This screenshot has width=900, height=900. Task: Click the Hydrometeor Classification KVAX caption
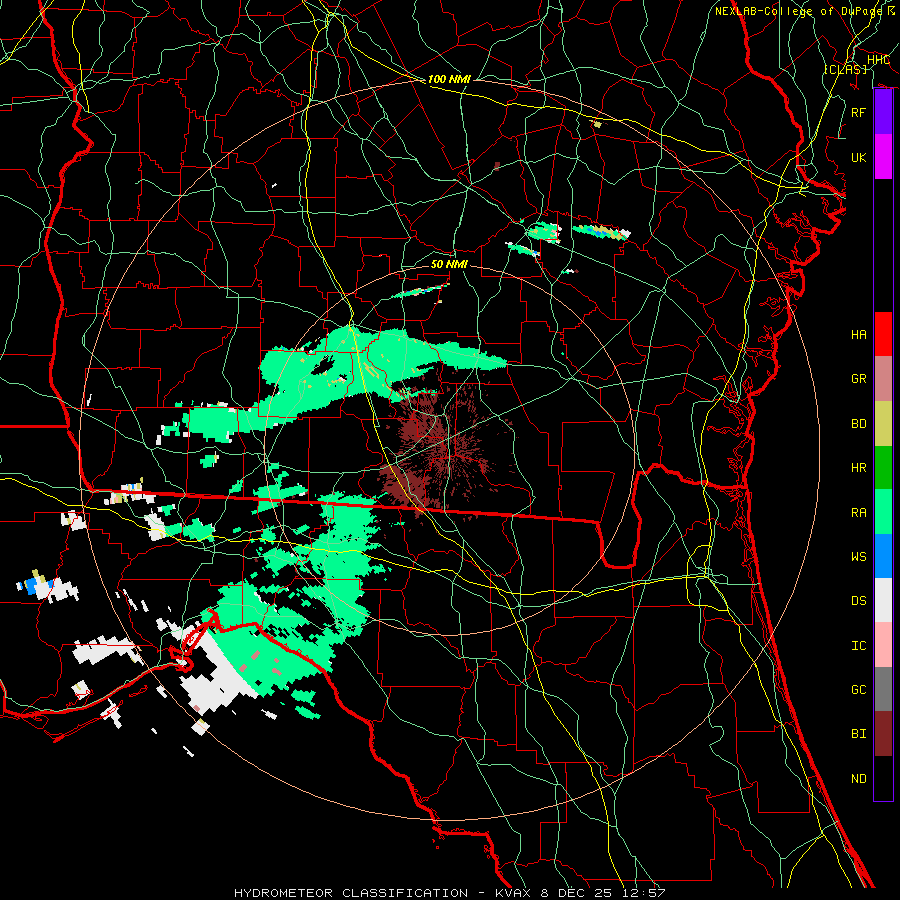(449, 893)
